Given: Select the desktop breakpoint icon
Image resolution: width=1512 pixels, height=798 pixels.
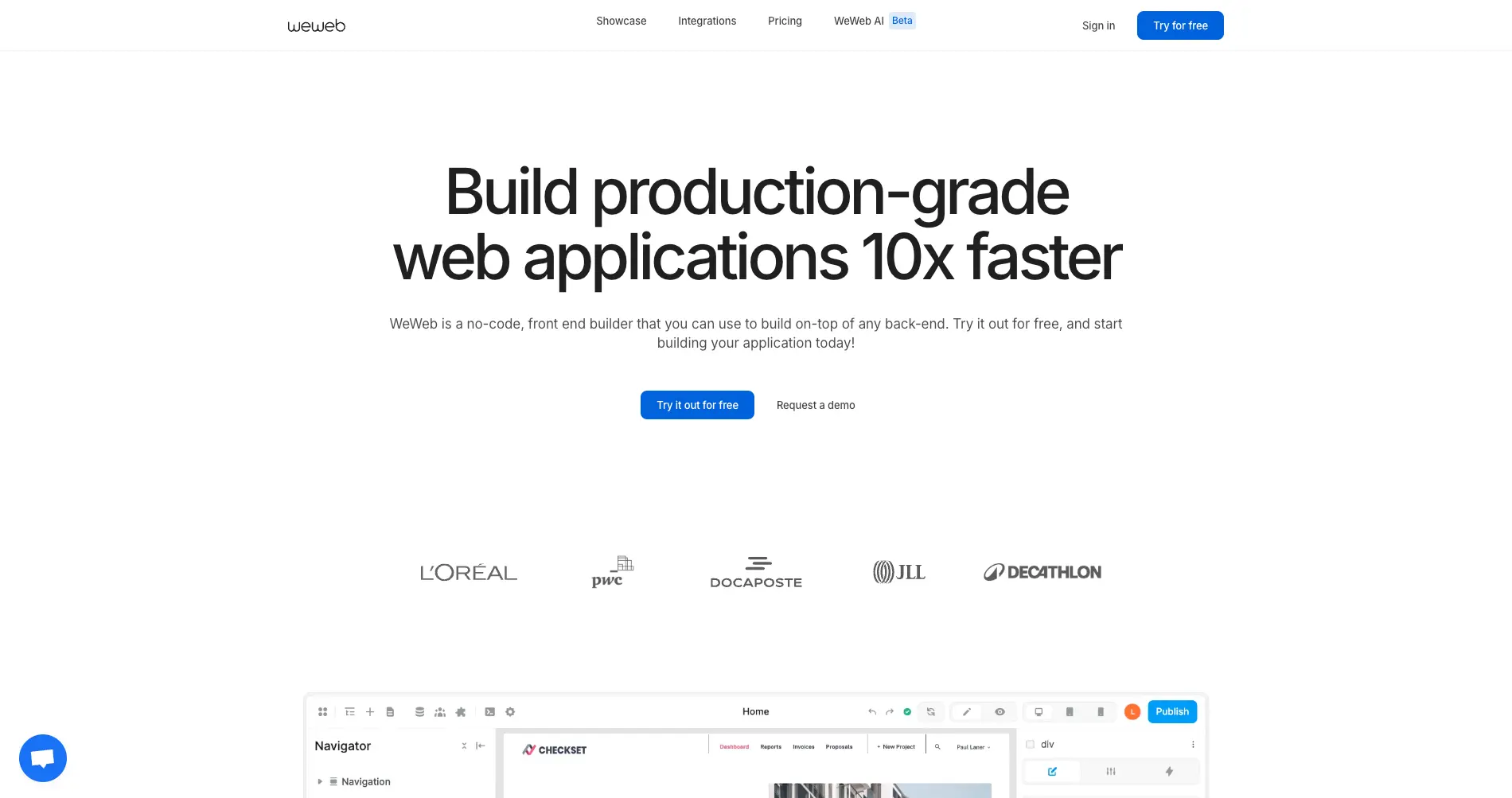Looking at the screenshot, I should [x=1039, y=712].
